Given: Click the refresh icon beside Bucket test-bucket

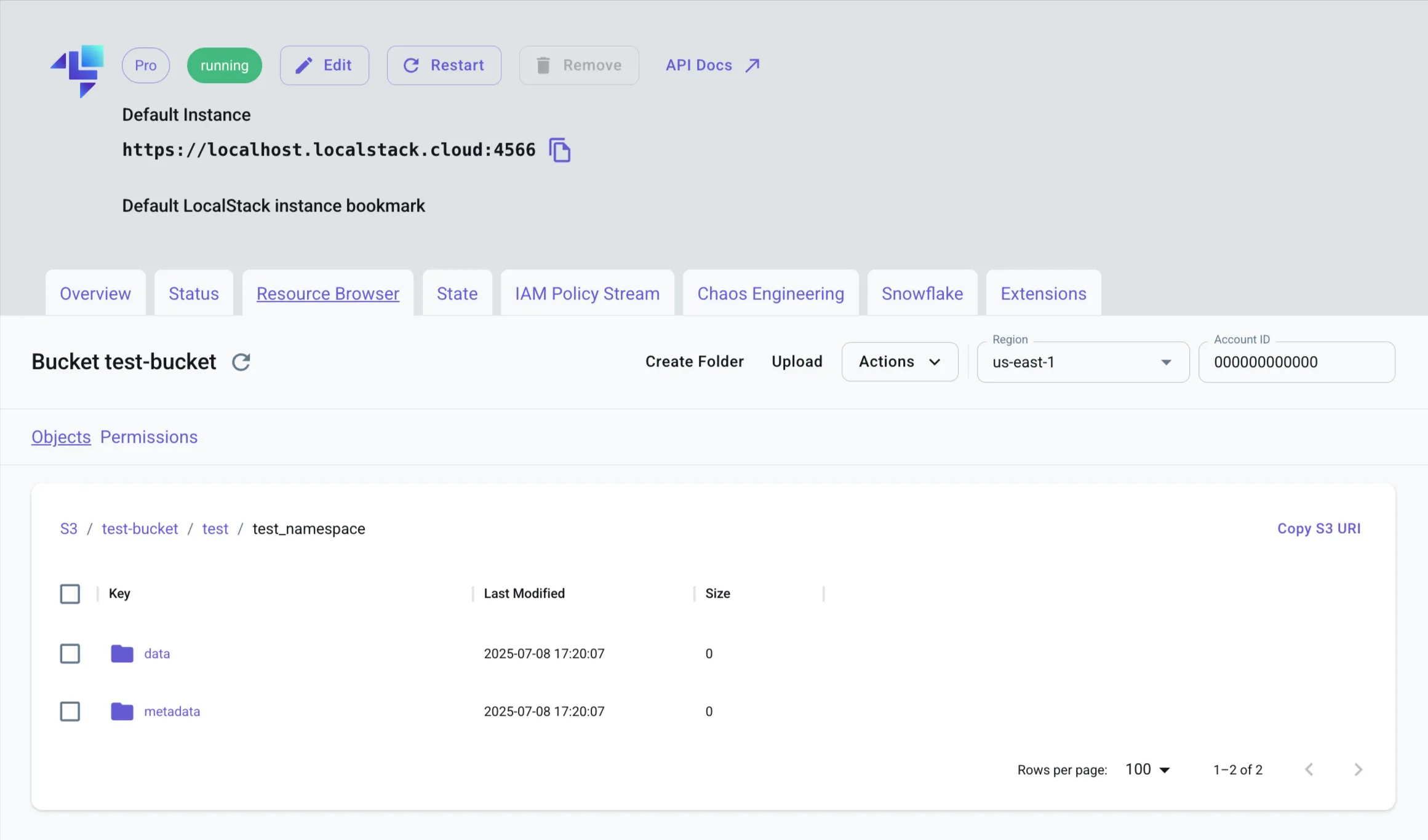Looking at the screenshot, I should tap(241, 362).
